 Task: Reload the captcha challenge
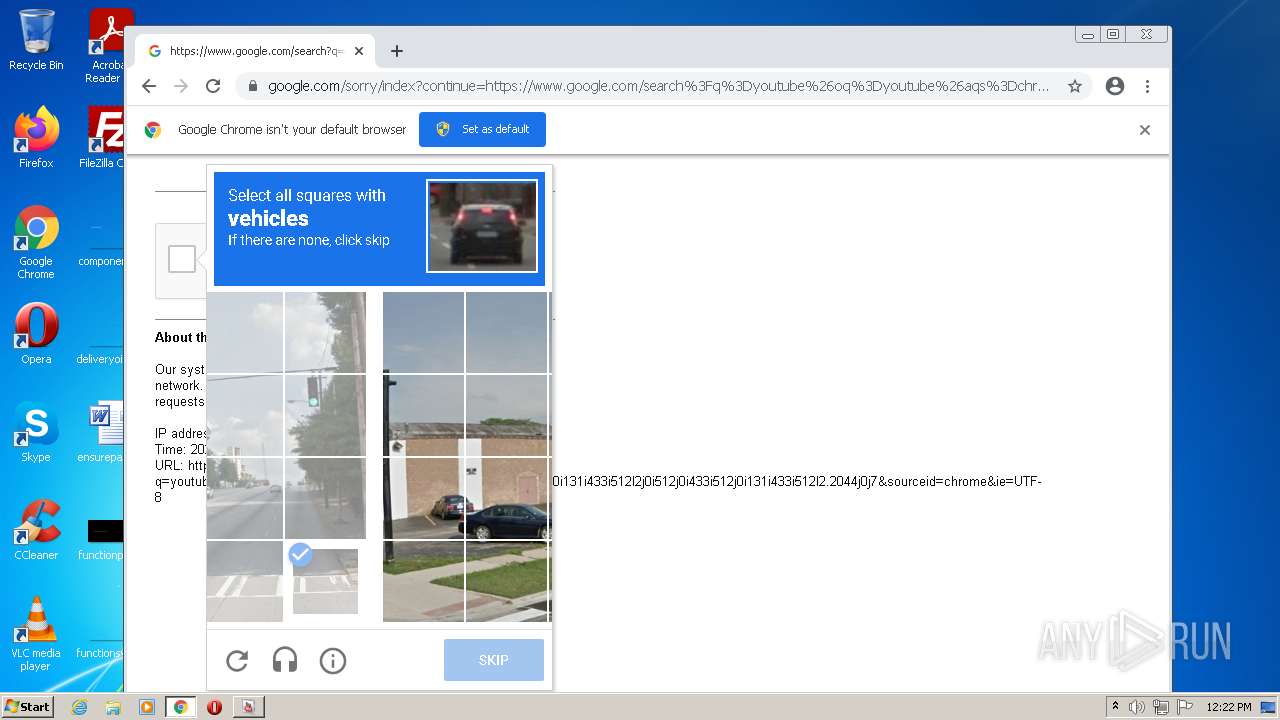[x=237, y=660]
